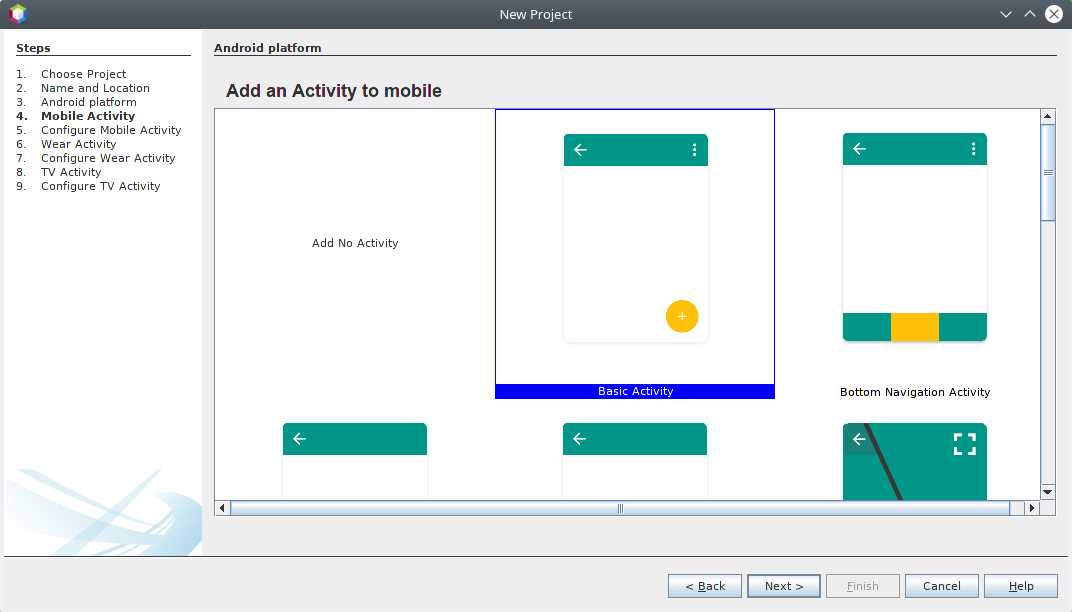Click the back arrow on Bottom Navigation Activity

[859, 148]
